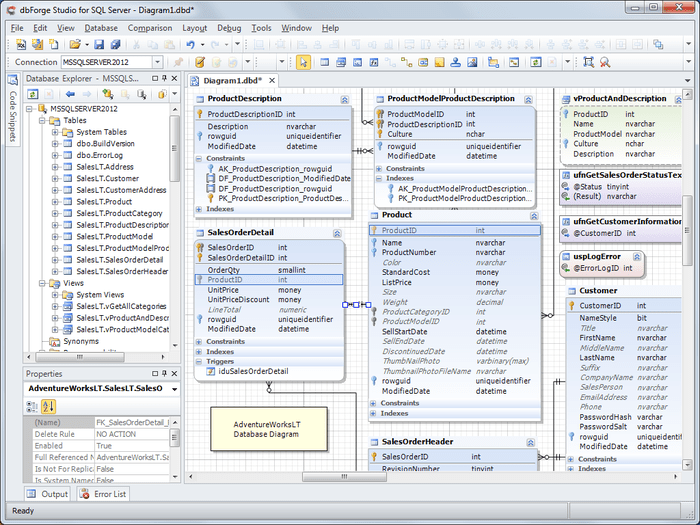The height and width of the screenshot is (525, 700).
Task: Toggle alphabetical sort in Properties panel
Action: pos(48,406)
